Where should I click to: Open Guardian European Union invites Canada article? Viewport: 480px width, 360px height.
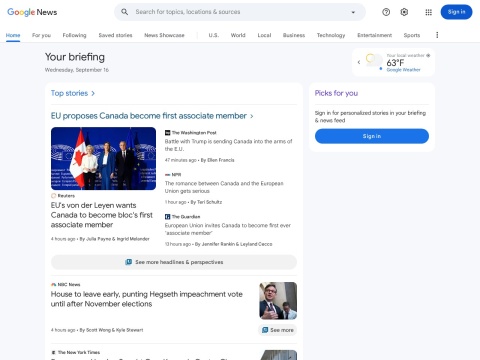coord(228,229)
